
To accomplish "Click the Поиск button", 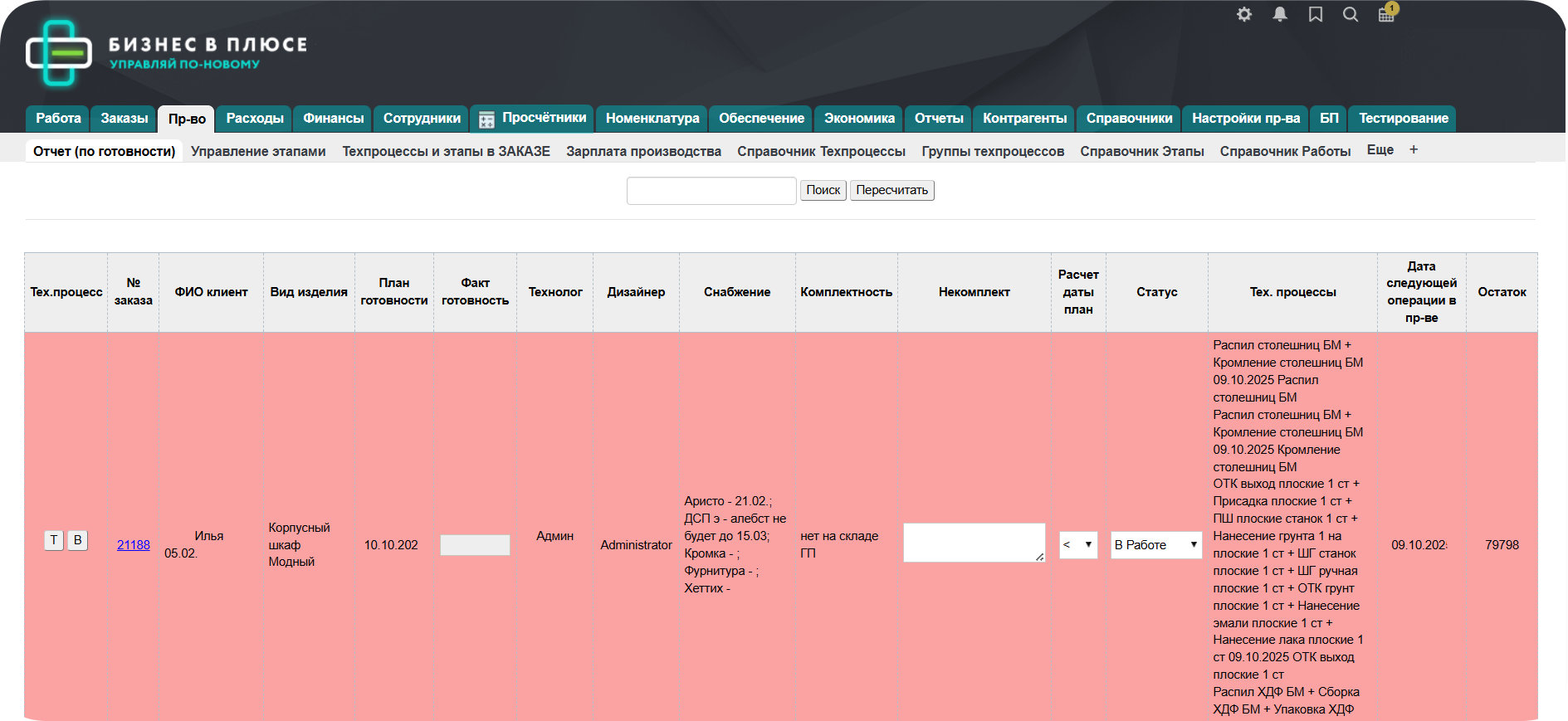I will [823, 190].
